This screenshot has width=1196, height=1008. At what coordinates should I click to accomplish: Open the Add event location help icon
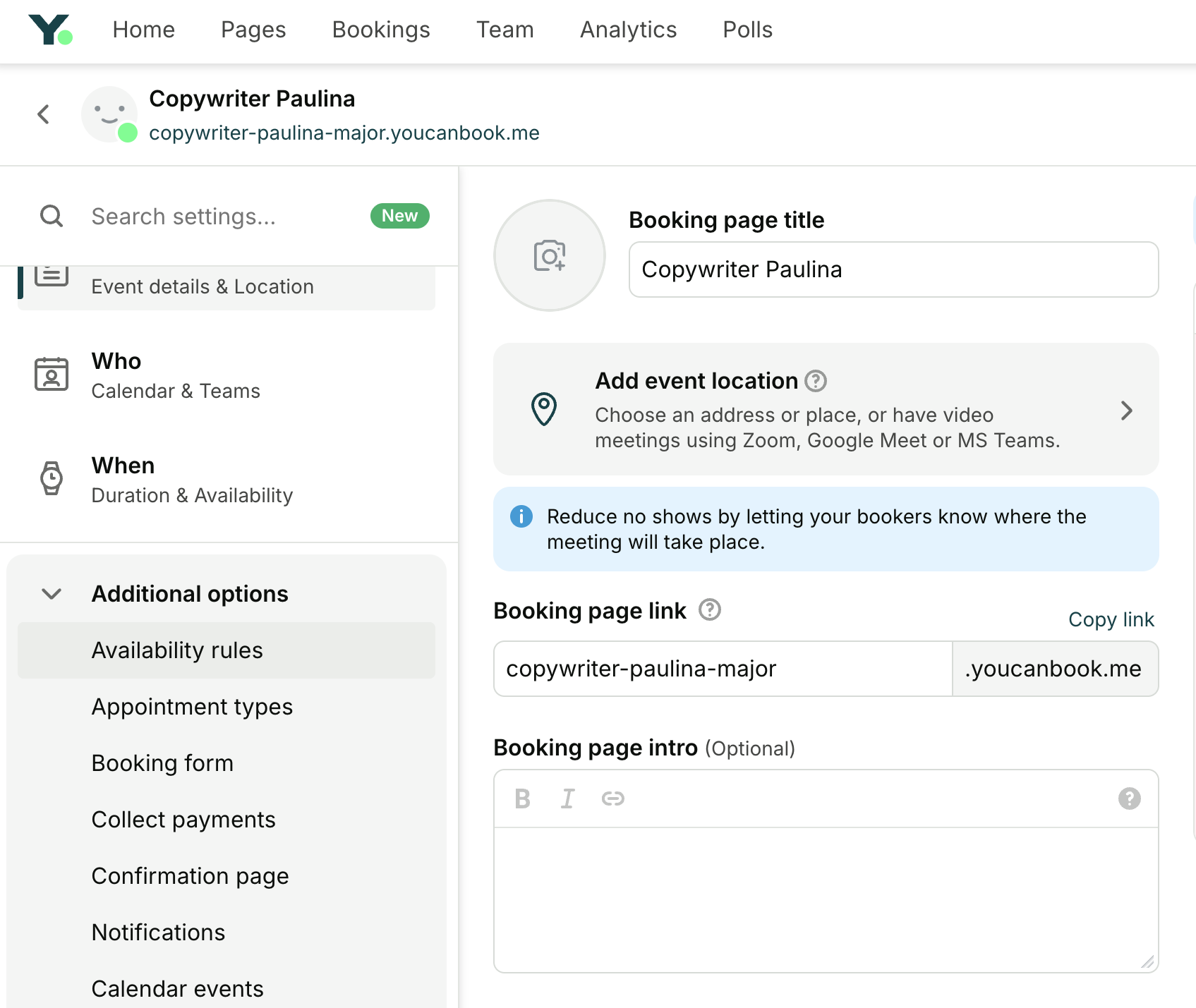click(816, 381)
